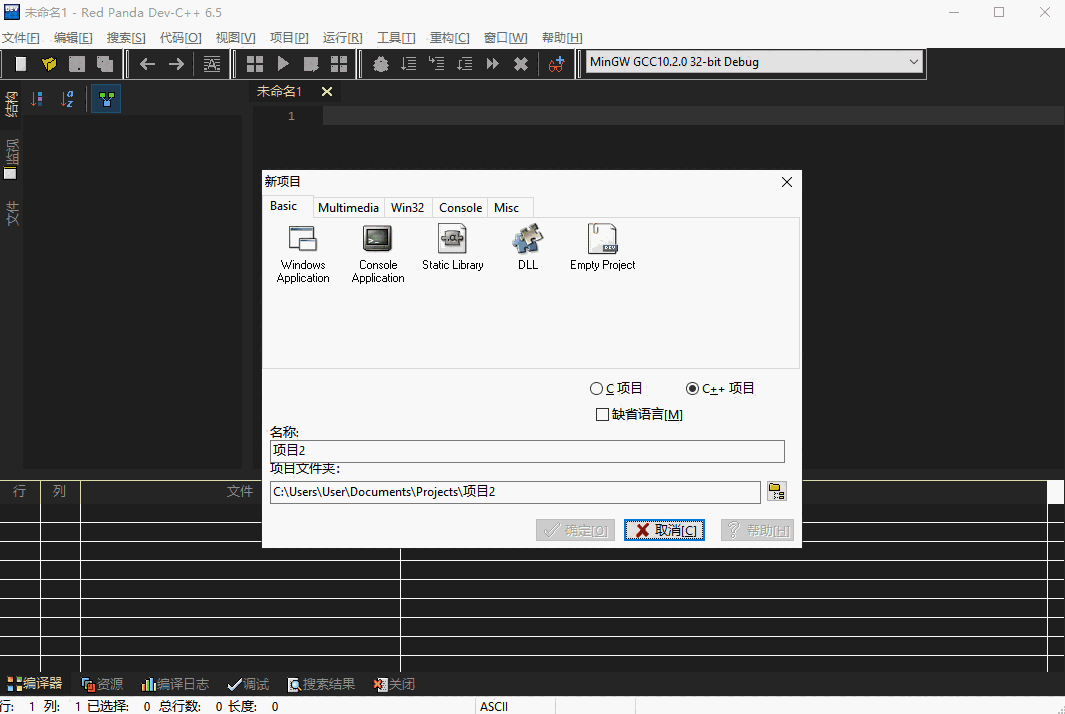Viewport: 1065px width, 714px height.
Task: Save all files with the save-all toolbar icon
Action: pos(104,63)
